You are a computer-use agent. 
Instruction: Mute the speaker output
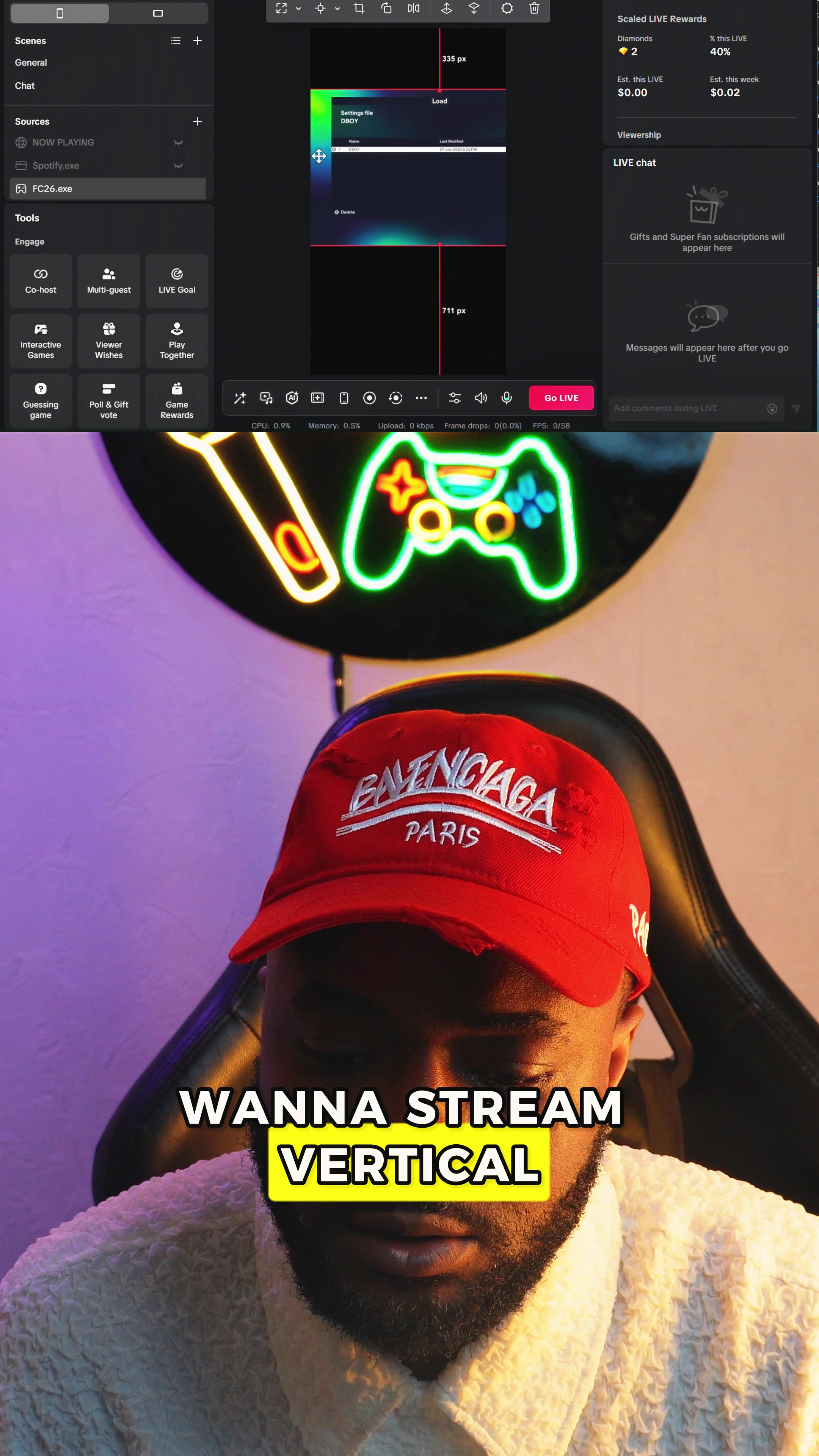click(481, 398)
